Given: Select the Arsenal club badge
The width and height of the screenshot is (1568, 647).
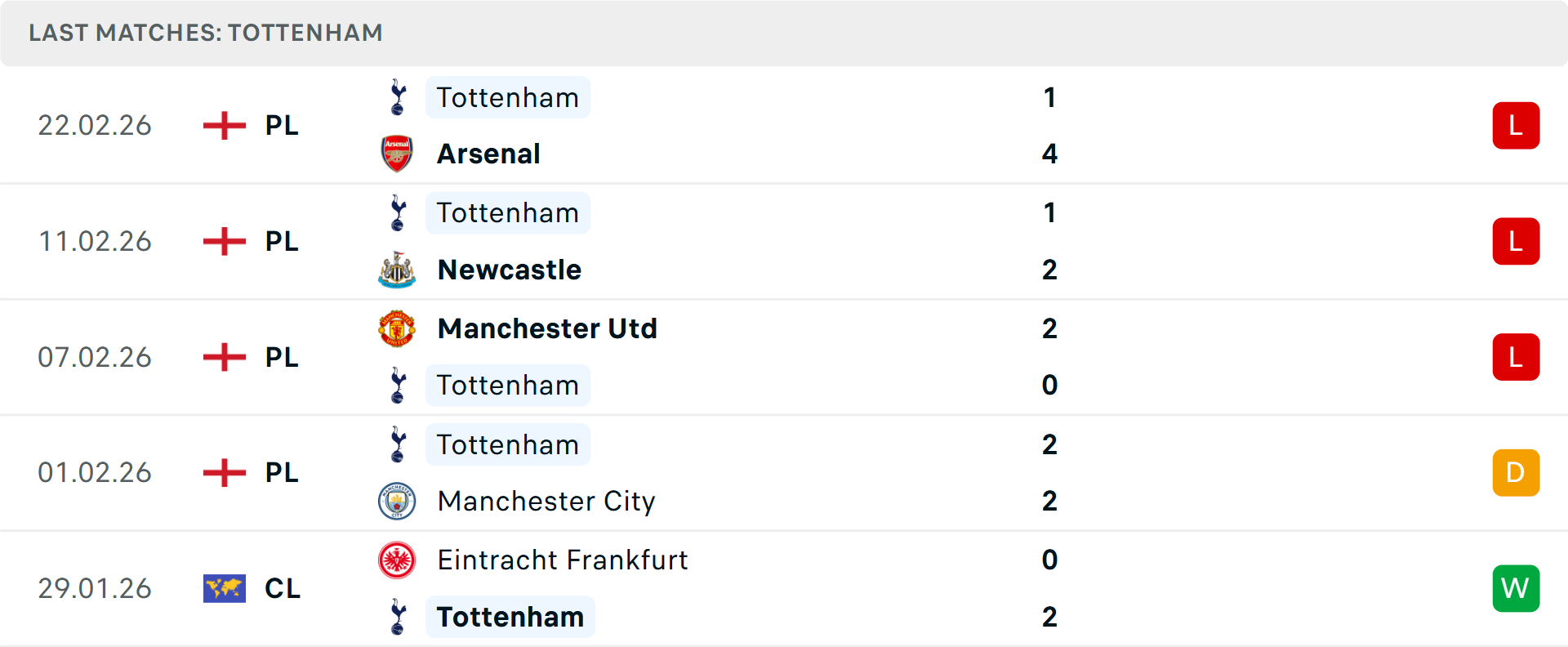Looking at the screenshot, I should [x=398, y=153].
